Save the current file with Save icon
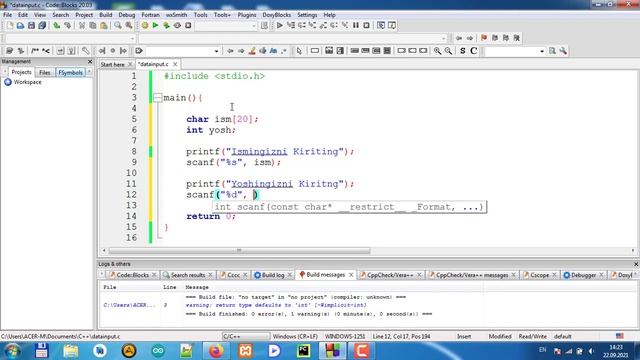 (31, 26)
